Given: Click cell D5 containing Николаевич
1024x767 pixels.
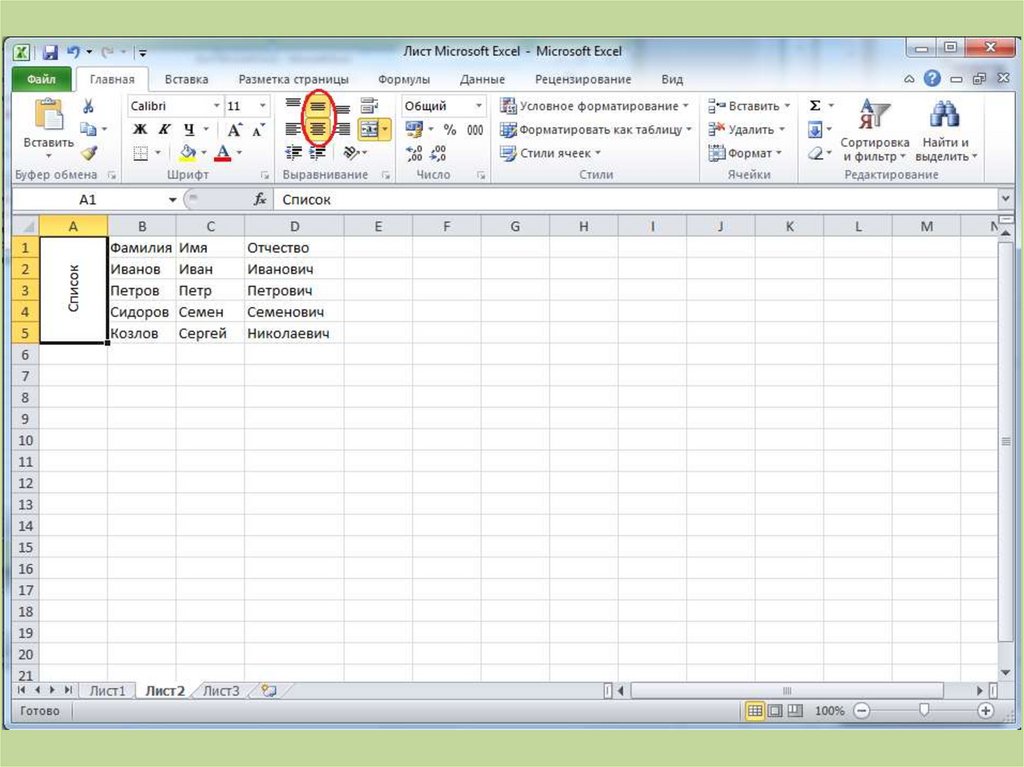Looking at the screenshot, I should pyautogui.click(x=288, y=334).
